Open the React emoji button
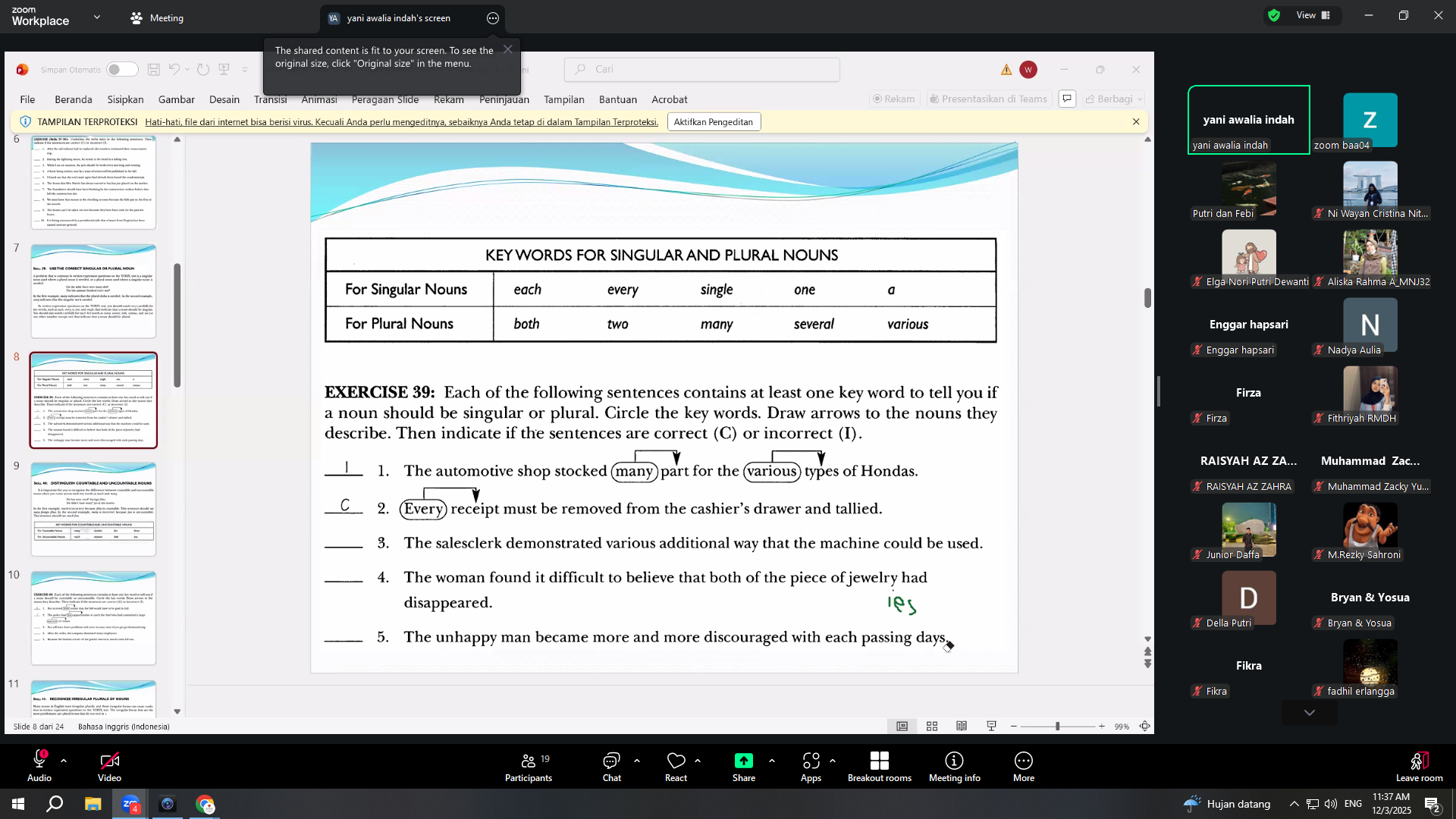 (x=676, y=766)
